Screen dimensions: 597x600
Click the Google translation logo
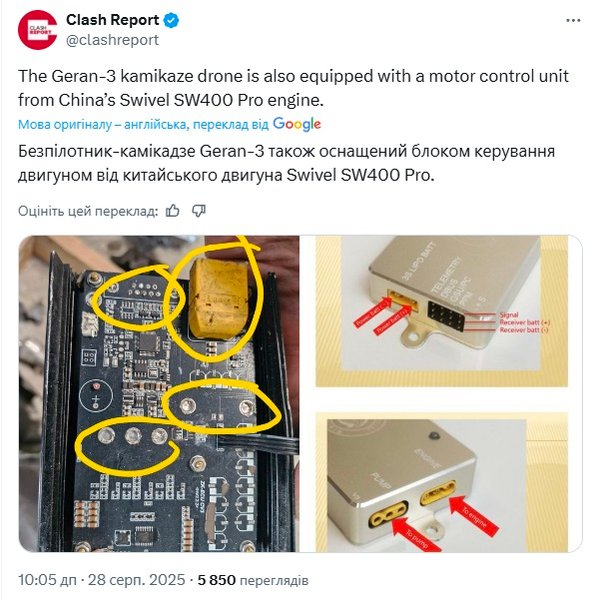coord(297,124)
